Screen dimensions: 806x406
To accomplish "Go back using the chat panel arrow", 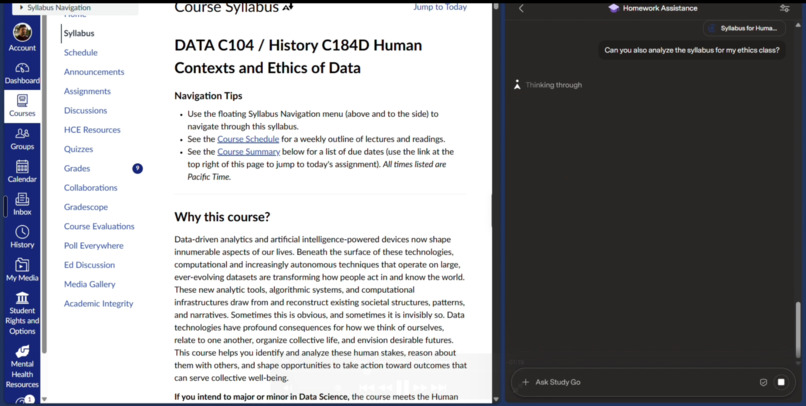I will (521, 8).
